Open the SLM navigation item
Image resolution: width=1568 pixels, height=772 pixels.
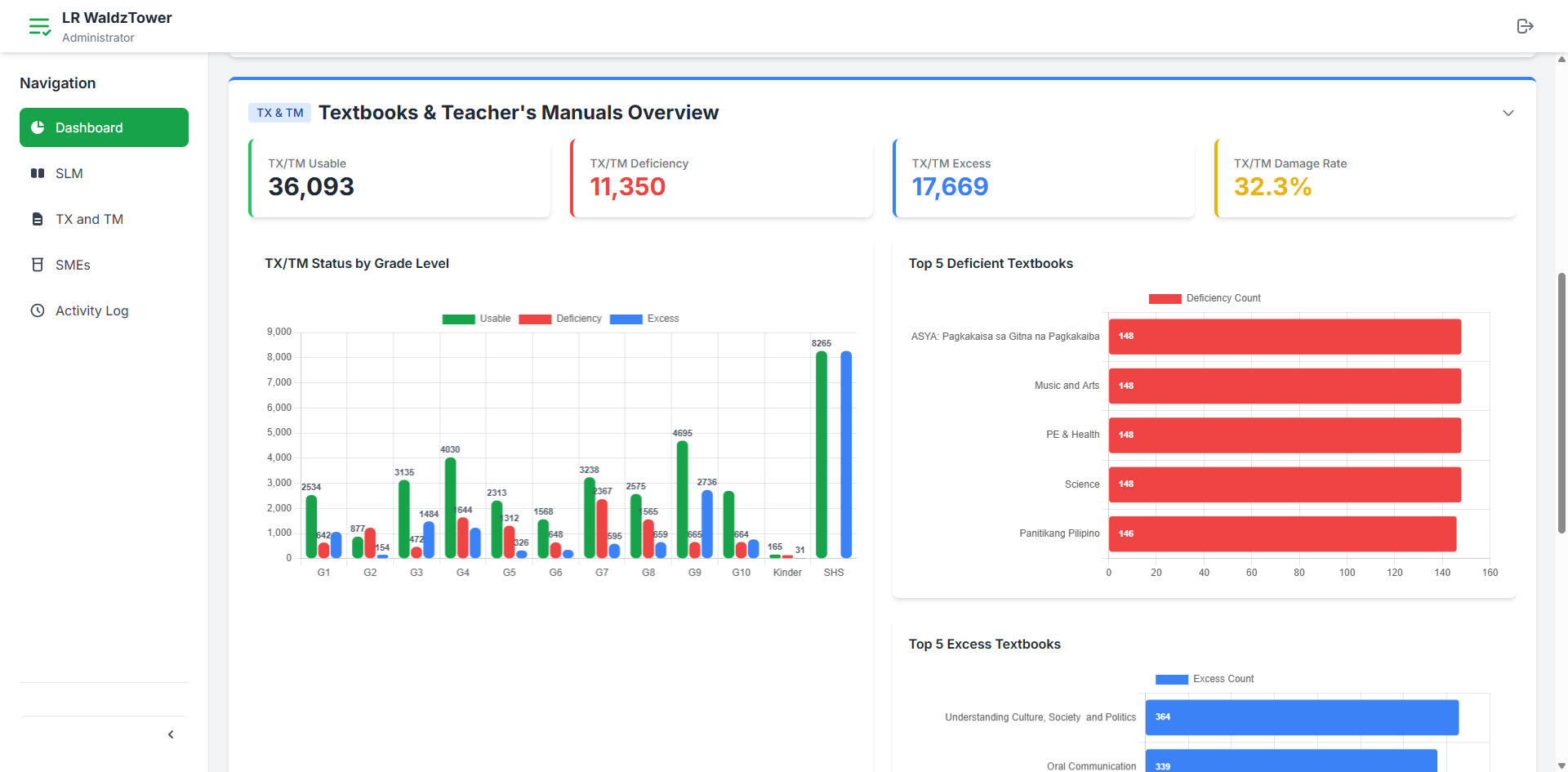[104, 173]
